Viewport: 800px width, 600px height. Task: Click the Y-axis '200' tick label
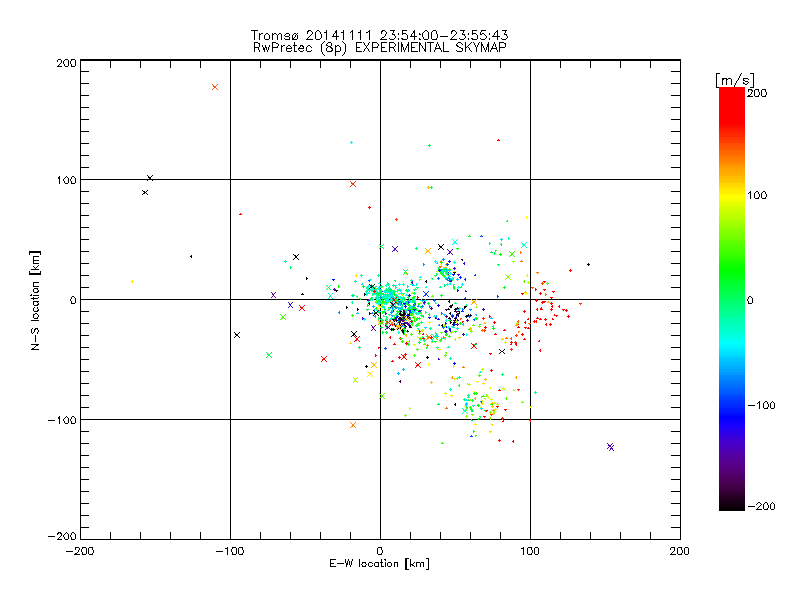66,63
